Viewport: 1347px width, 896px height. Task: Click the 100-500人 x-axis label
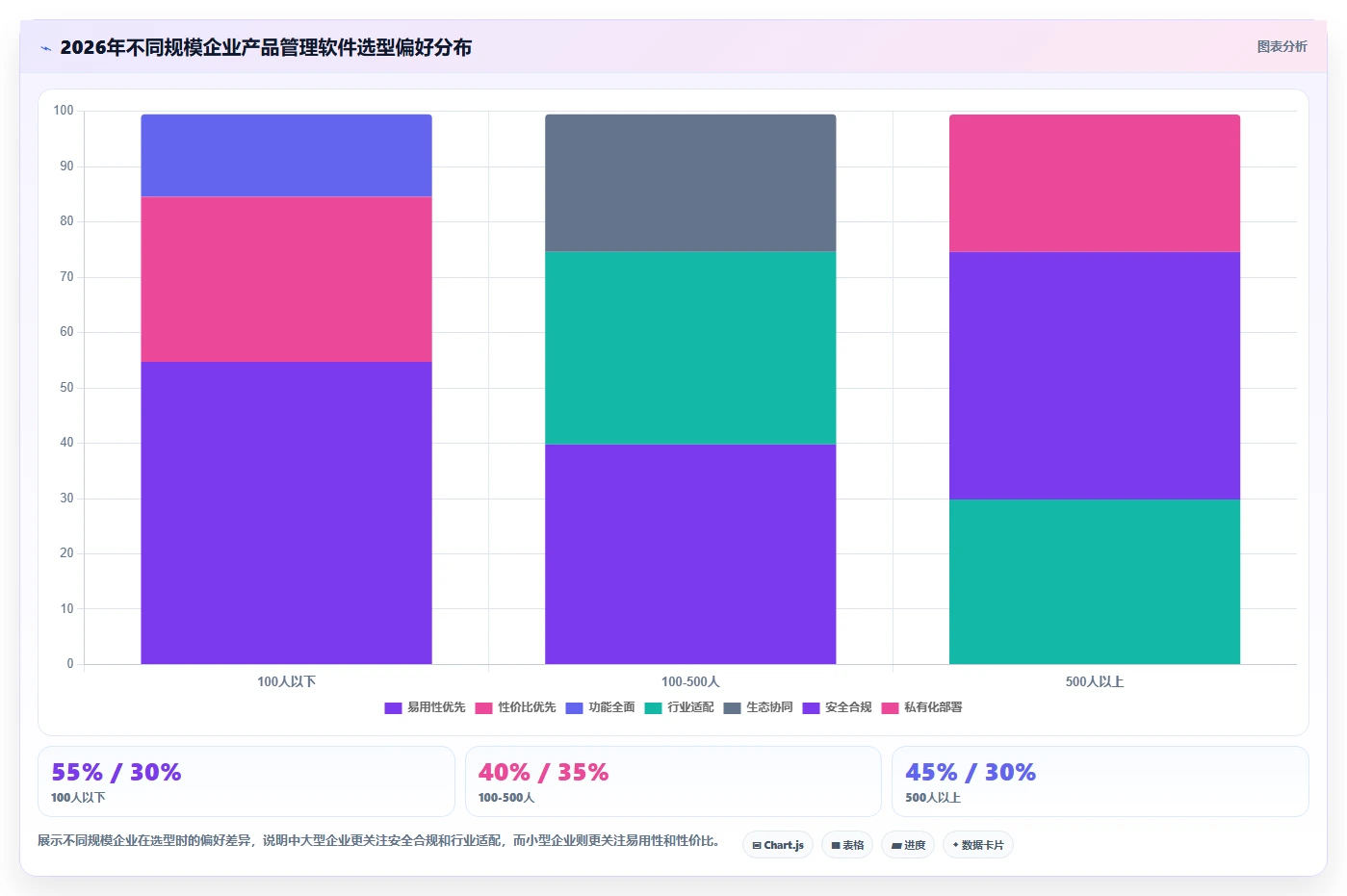click(690, 681)
